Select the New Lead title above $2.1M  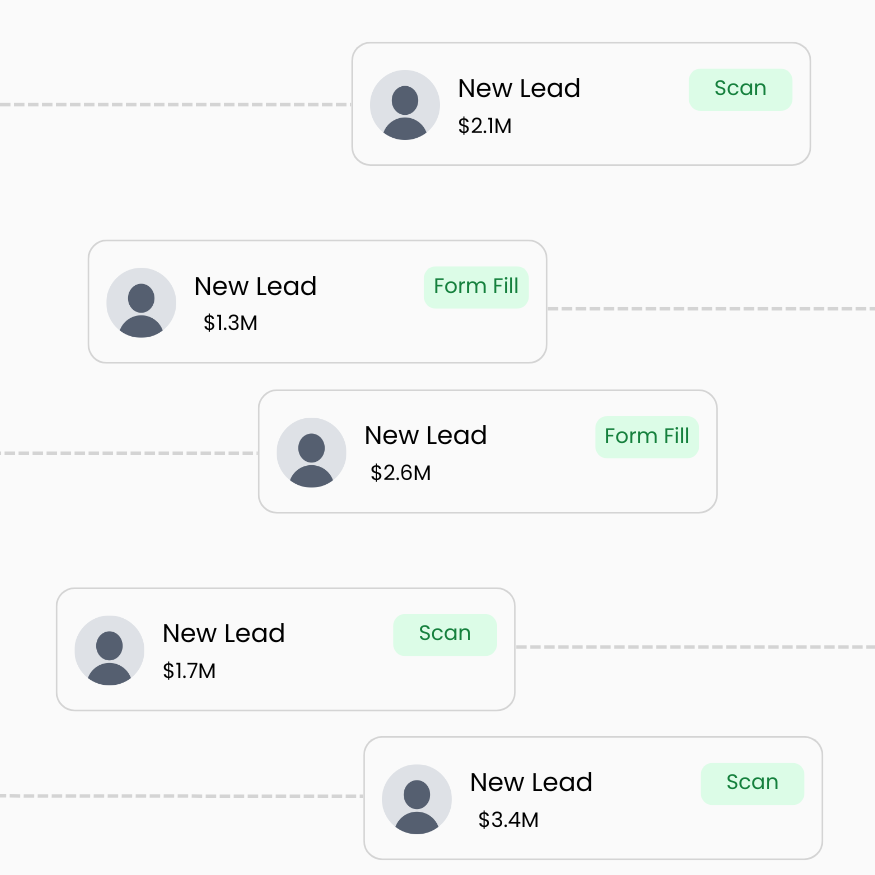(519, 88)
